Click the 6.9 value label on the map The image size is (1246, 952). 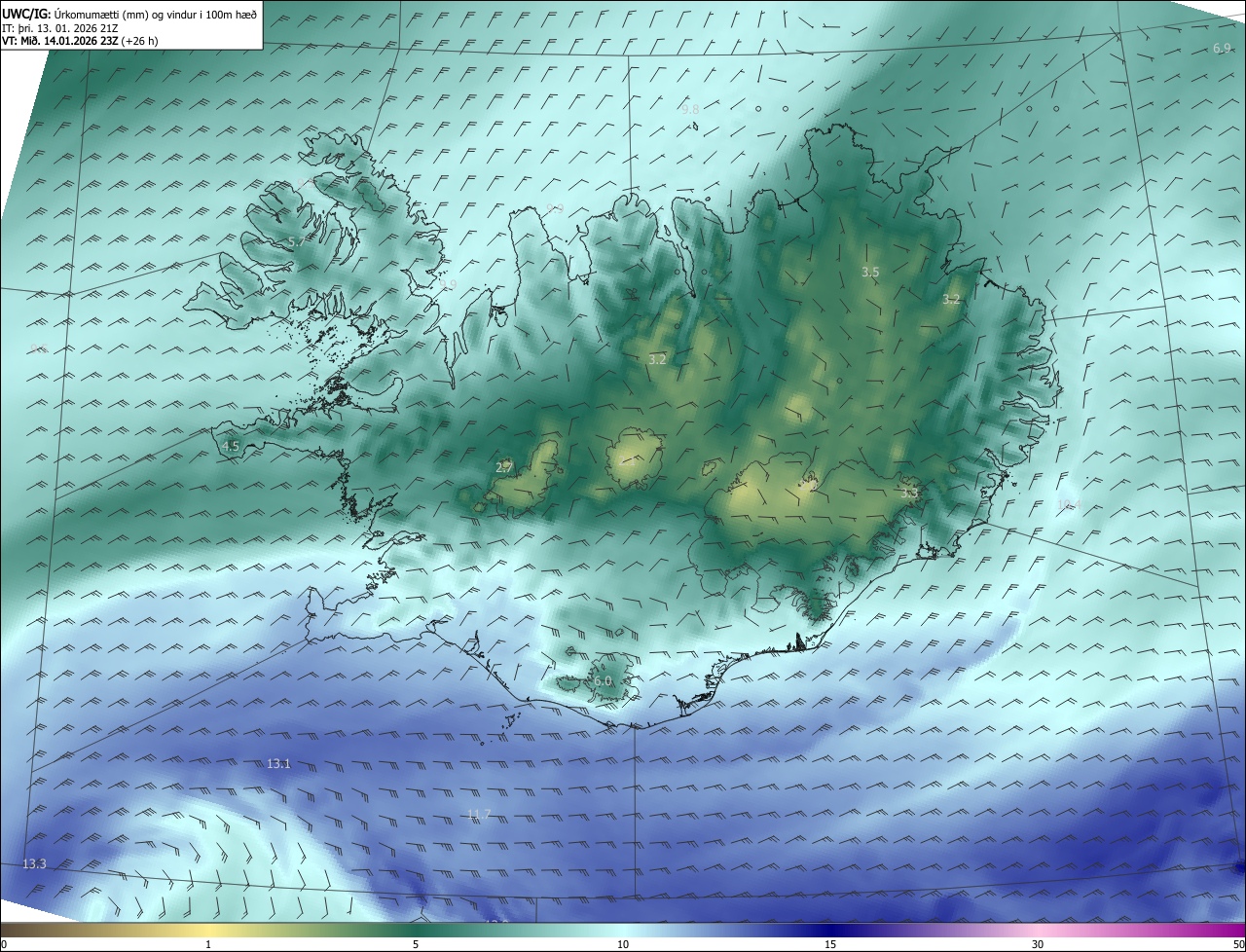point(1222,49)
